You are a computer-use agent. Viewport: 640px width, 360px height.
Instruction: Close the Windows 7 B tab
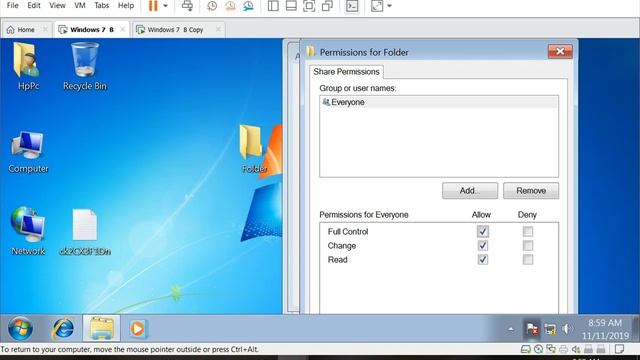pos(122,29)
